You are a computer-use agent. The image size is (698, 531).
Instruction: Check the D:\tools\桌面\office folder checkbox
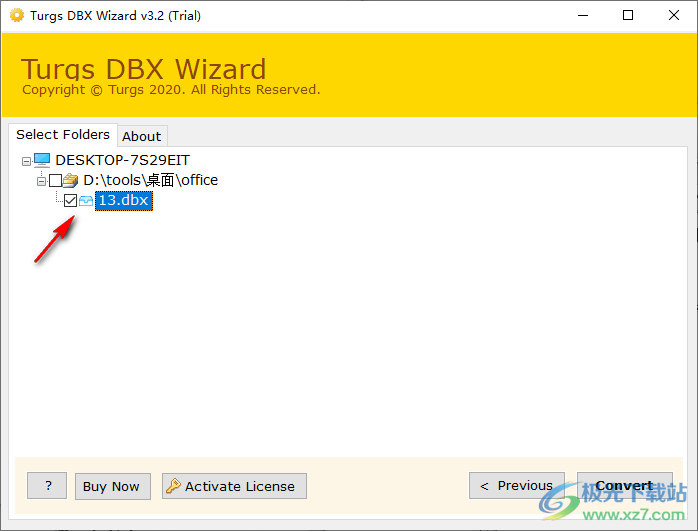56,180
